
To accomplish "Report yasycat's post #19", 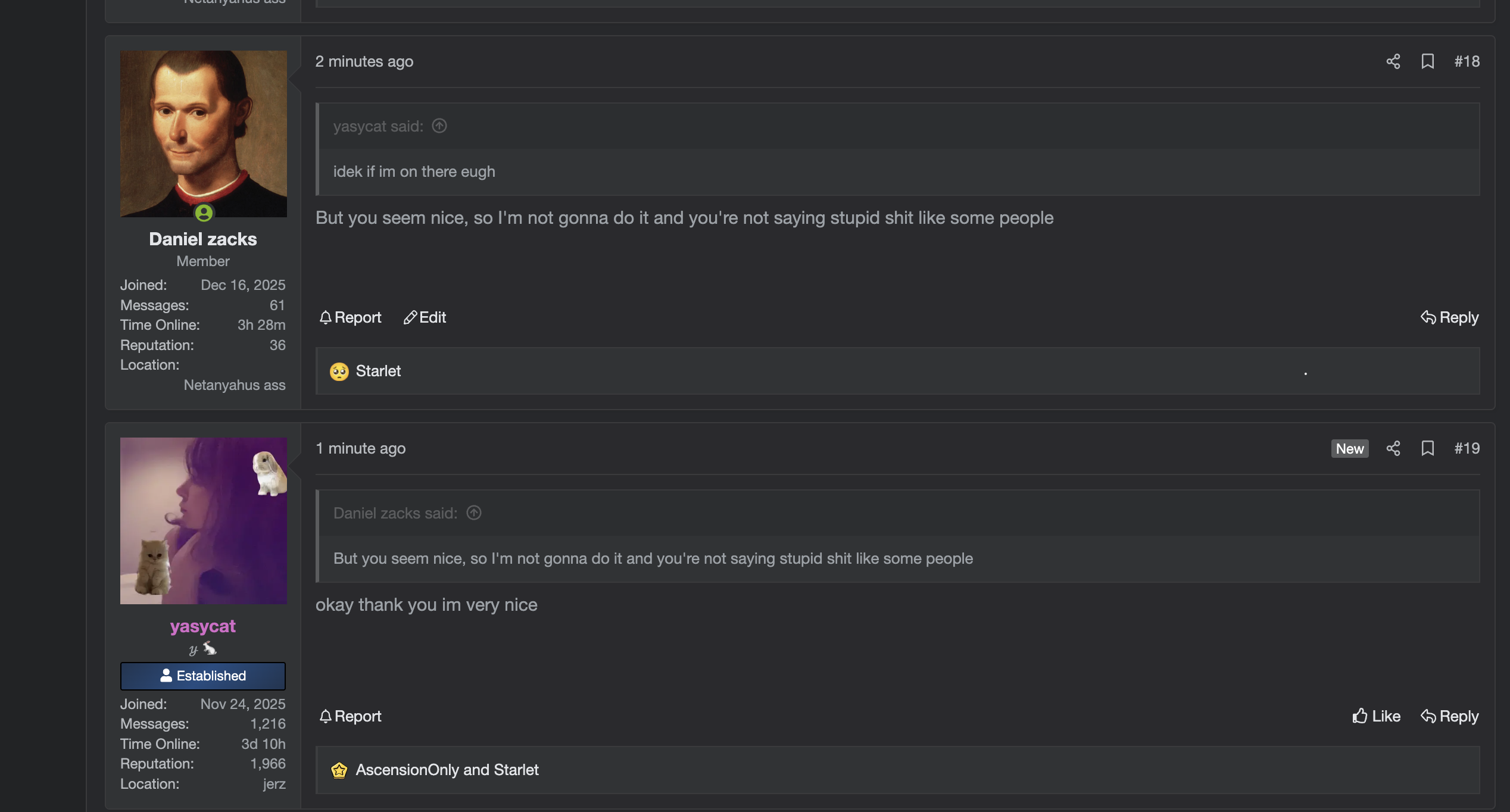I will click(350, 716).
